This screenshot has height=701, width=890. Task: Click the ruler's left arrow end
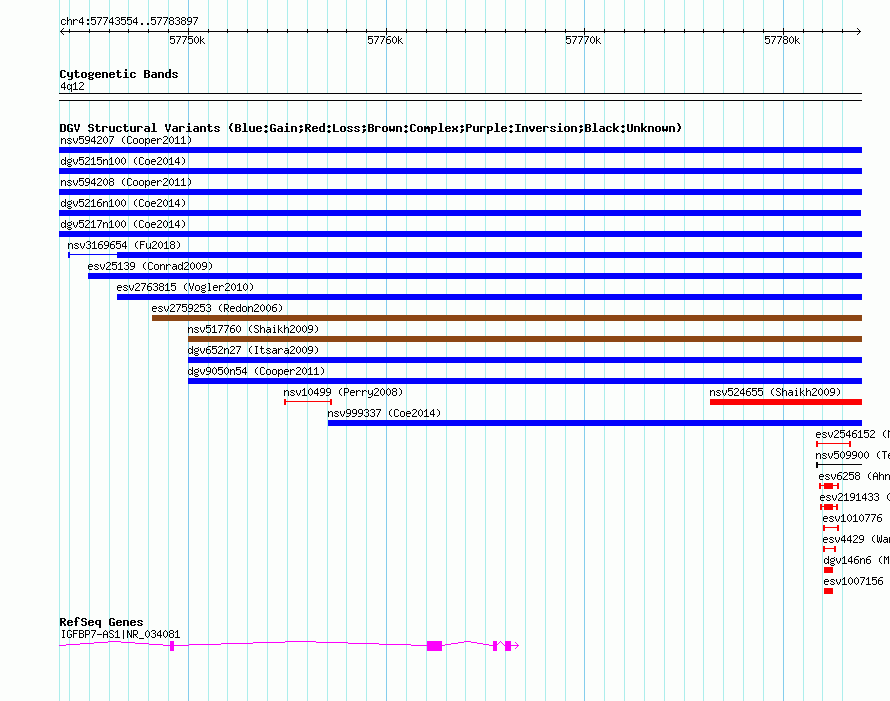[62, 31]
